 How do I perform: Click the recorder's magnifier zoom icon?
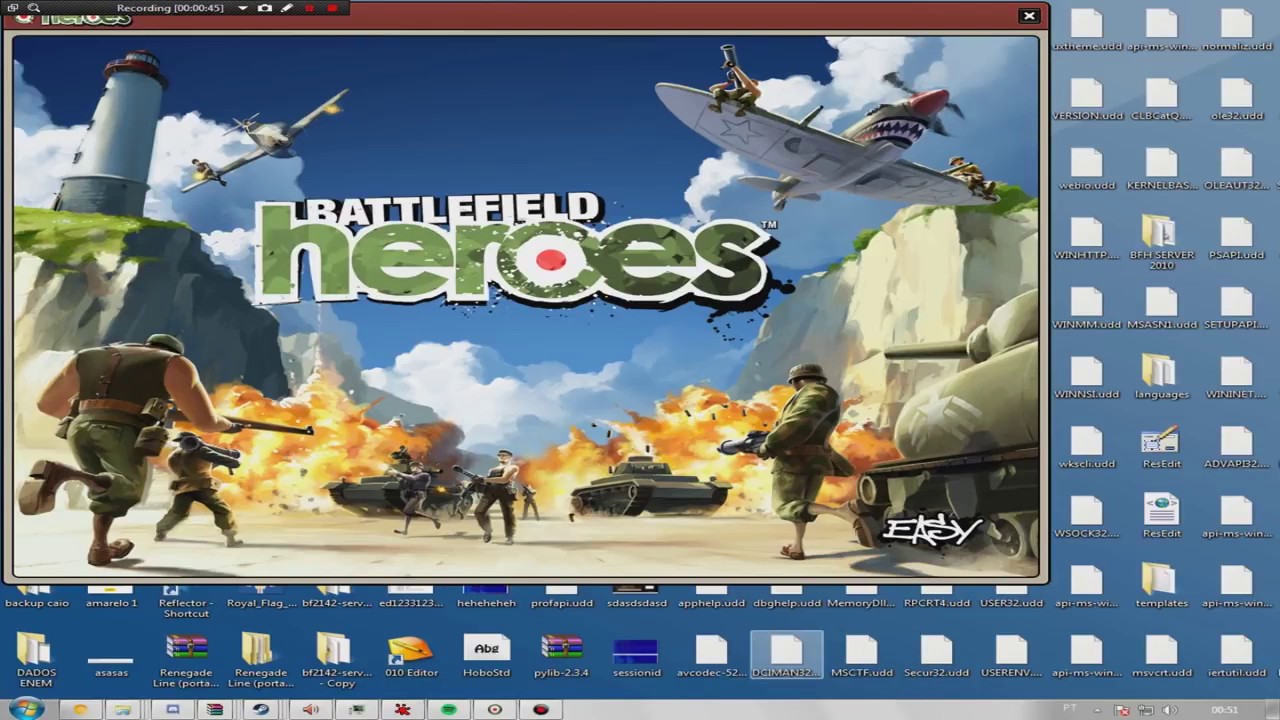pos(34,8)
